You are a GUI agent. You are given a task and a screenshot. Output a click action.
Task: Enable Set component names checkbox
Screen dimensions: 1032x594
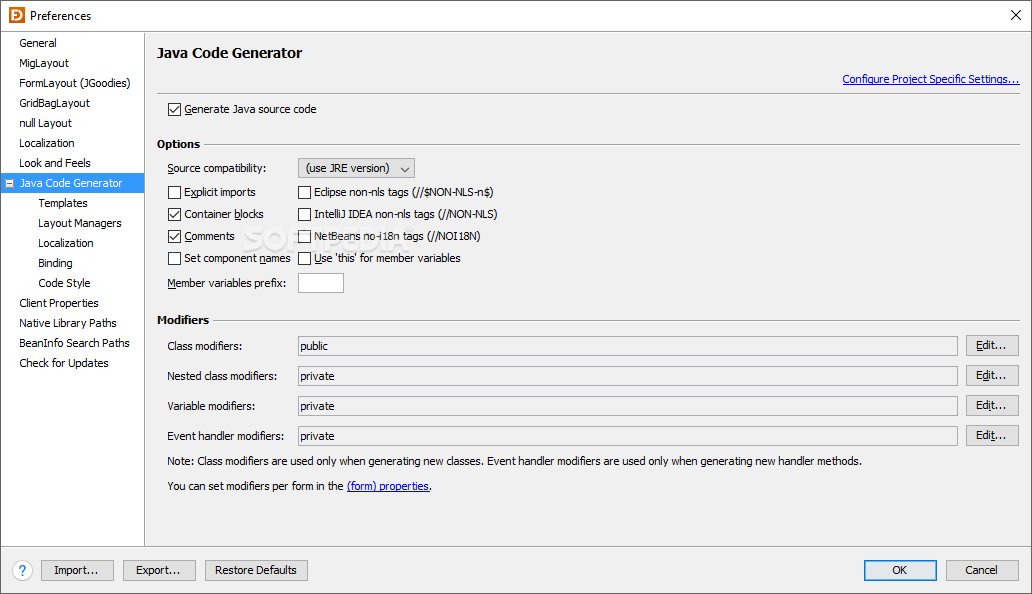(x=174, y=259)
